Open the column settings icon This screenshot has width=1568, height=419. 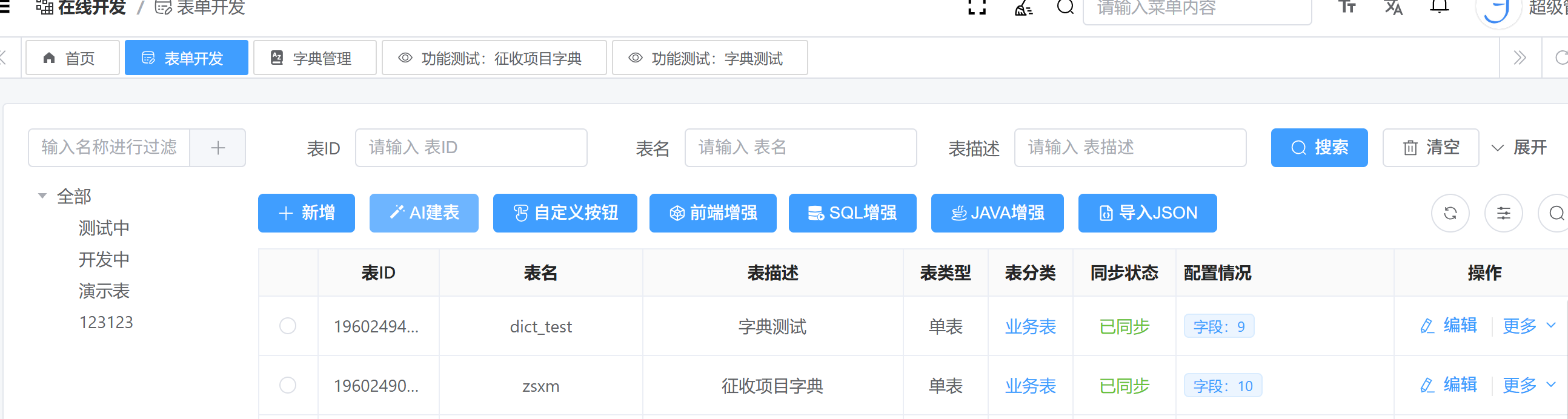[x=1504, y=213]
